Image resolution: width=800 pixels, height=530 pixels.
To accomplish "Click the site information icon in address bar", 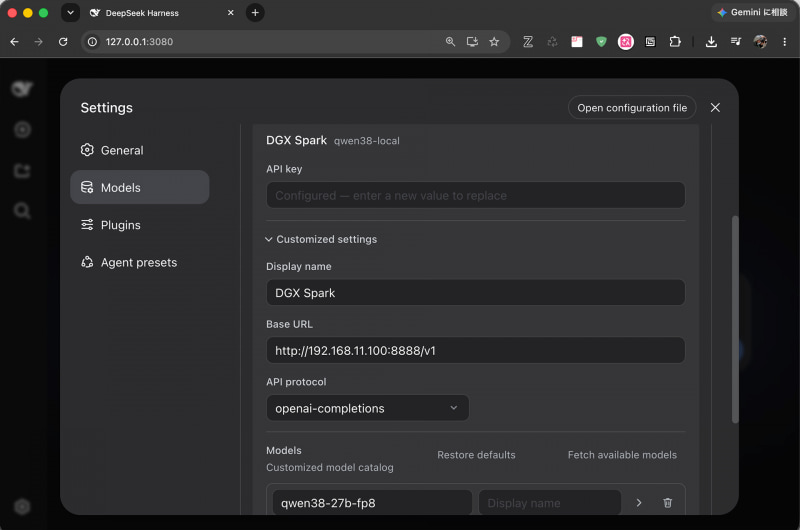I will click(x=92, y=42).
